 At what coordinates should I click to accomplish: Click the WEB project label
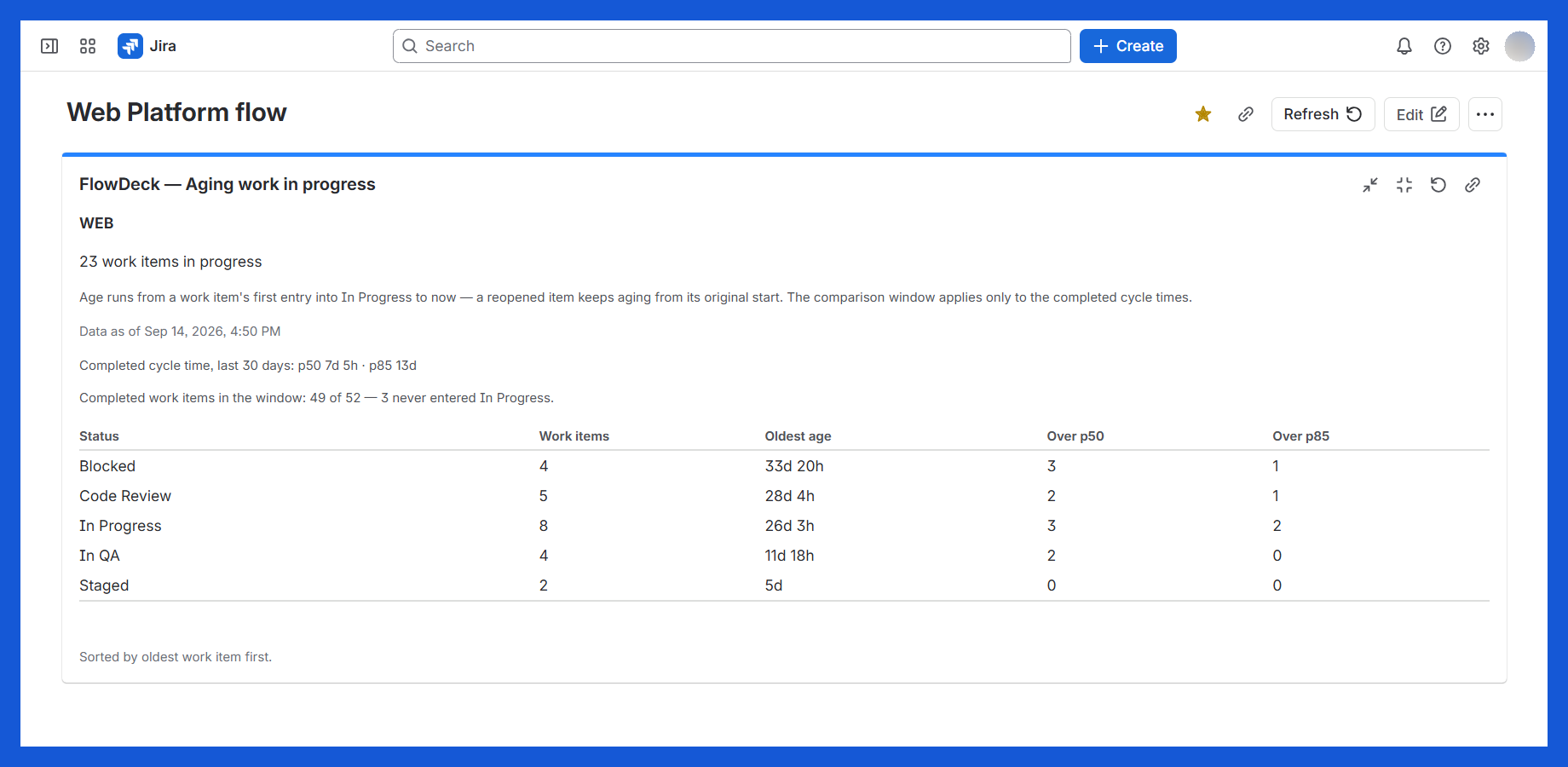96,223
